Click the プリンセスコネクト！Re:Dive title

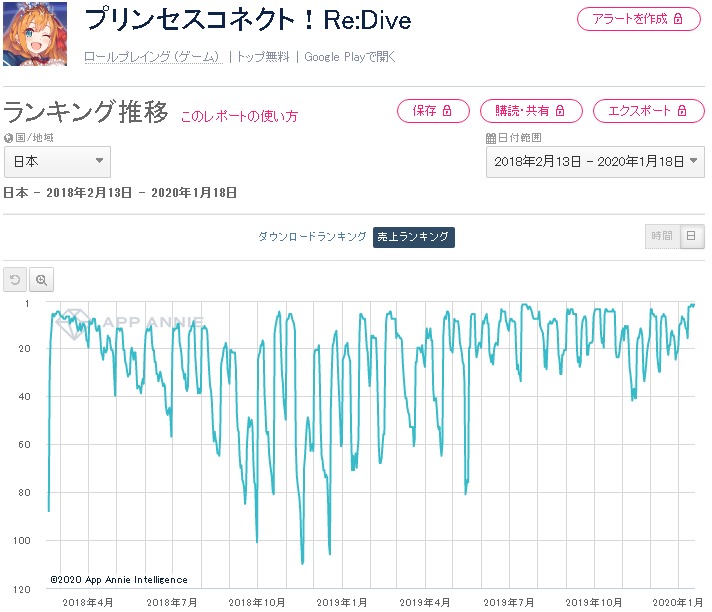248,20
